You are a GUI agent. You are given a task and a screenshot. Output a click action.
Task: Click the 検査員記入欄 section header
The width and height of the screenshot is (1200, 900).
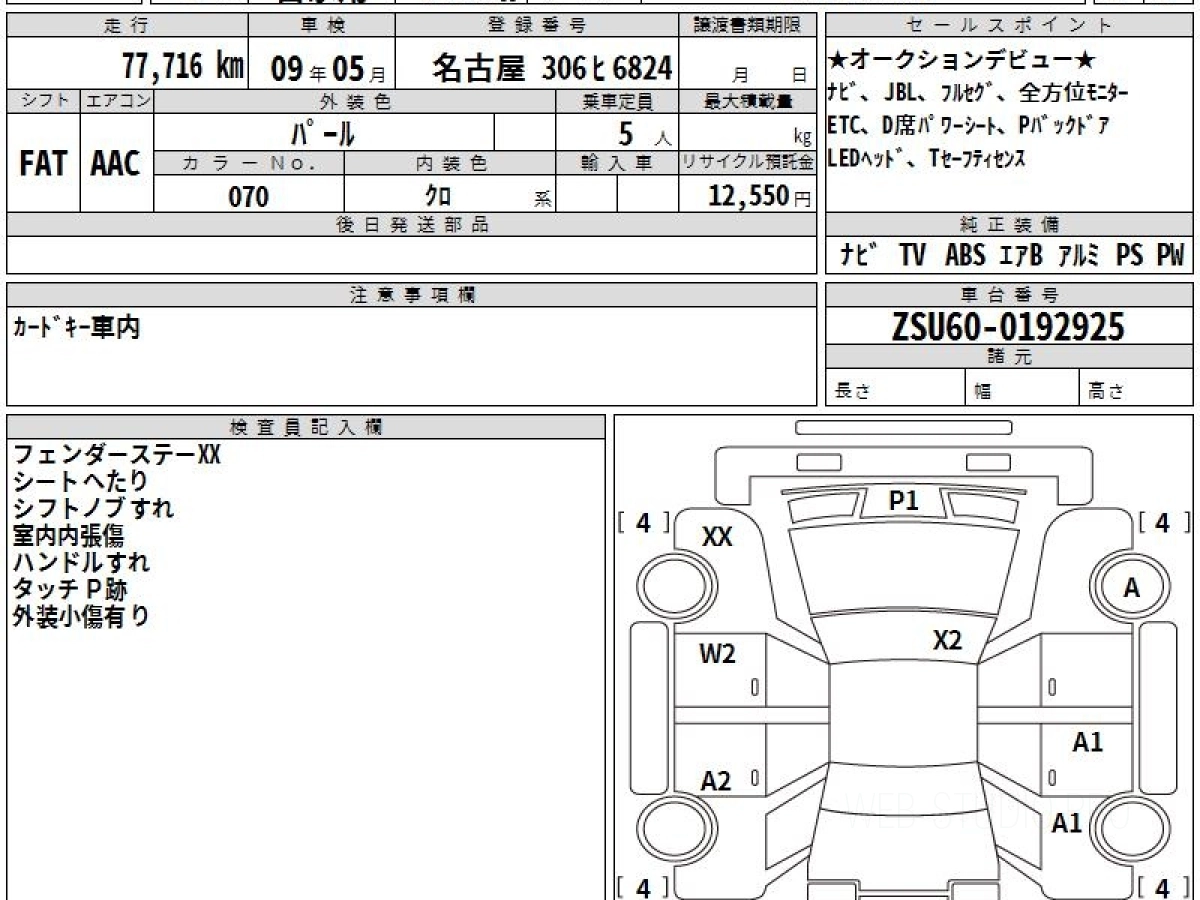[306, 427]
